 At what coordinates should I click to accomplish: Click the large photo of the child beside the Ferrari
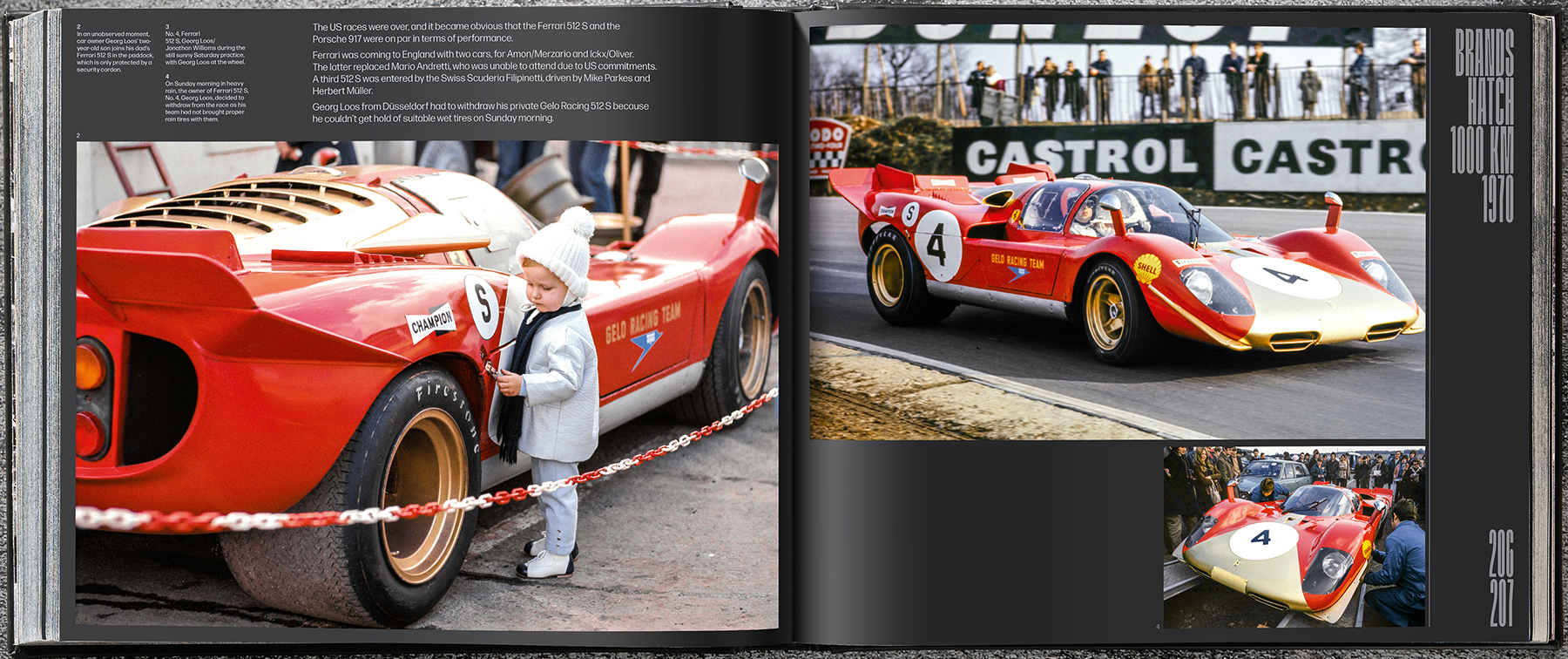(427, 385)
